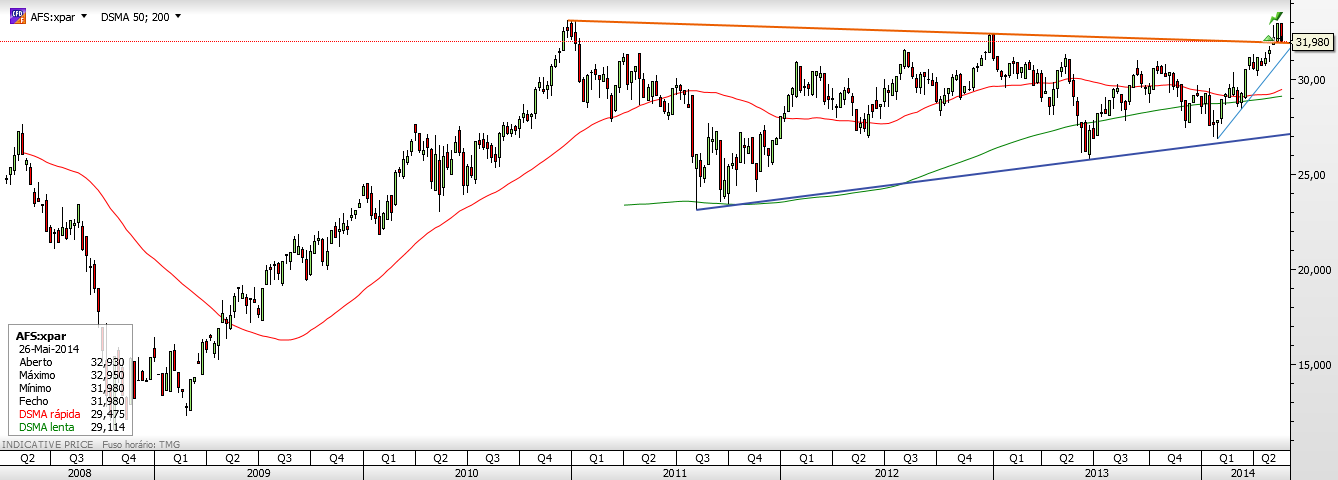Screen dimensions: 1338x480
Task: Click the 2009 year label on the time axis
Action: pos(258,472)
